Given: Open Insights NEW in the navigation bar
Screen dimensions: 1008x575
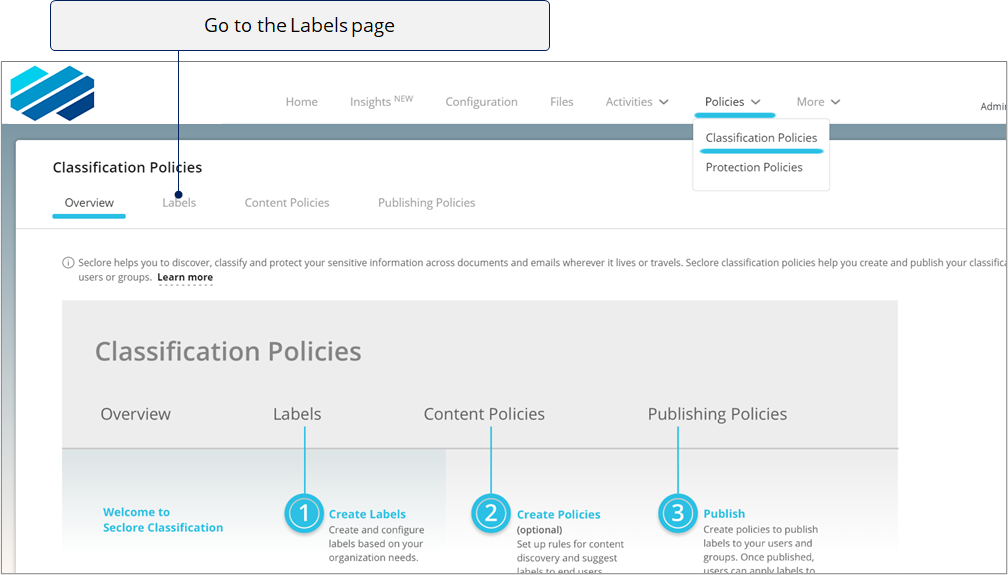Looking at the screenshot, I should pyautogui.click(x=381, y=101).
